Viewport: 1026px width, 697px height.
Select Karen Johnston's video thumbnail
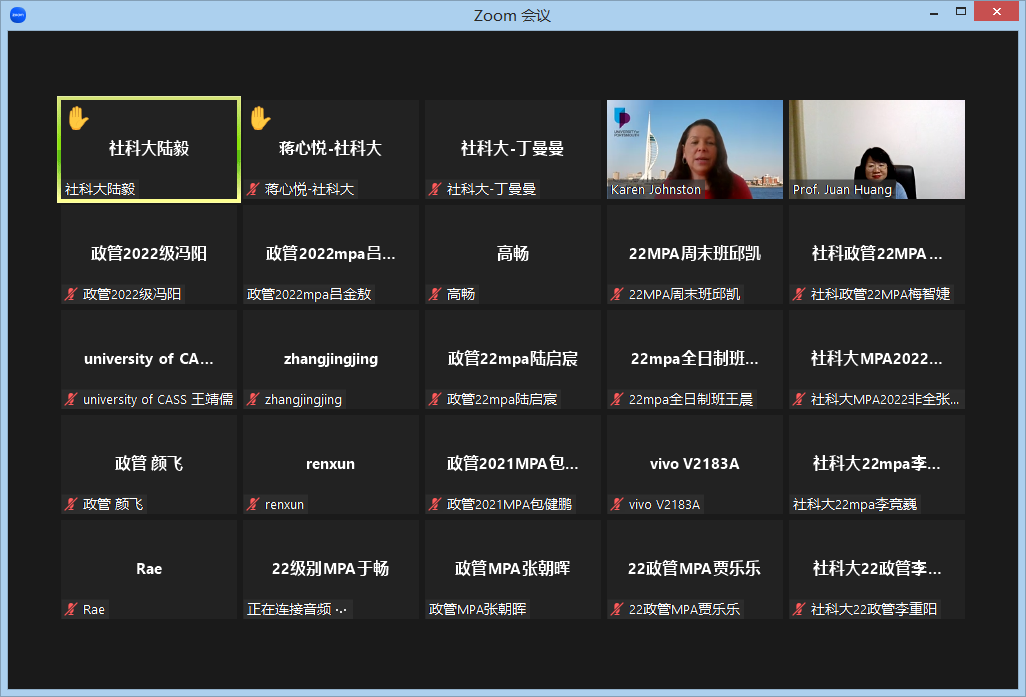tap(695, 149)
